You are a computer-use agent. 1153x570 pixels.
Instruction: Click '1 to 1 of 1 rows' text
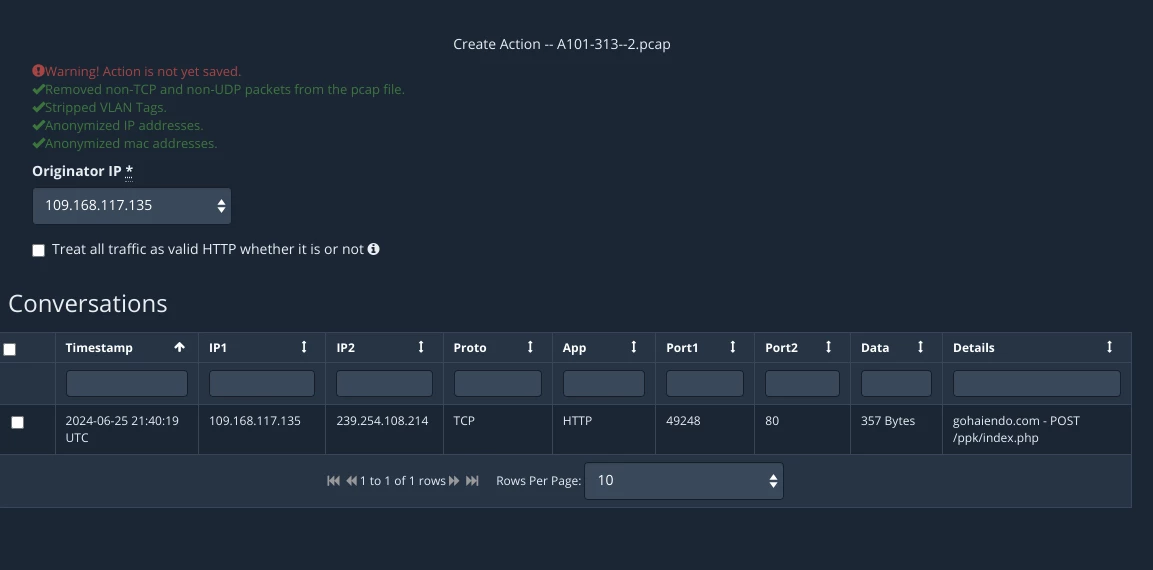[403, 481]
